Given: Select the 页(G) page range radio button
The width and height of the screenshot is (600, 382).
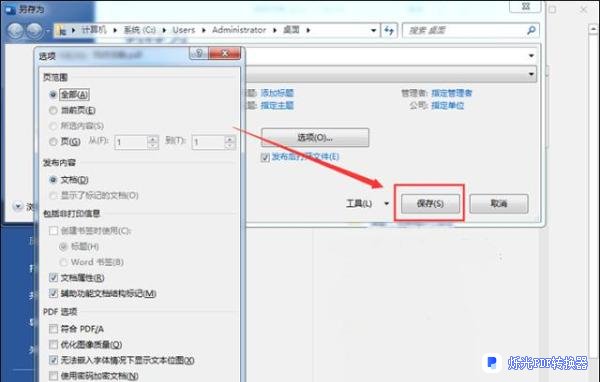Looking at the screenshot, I should point(53,142).
